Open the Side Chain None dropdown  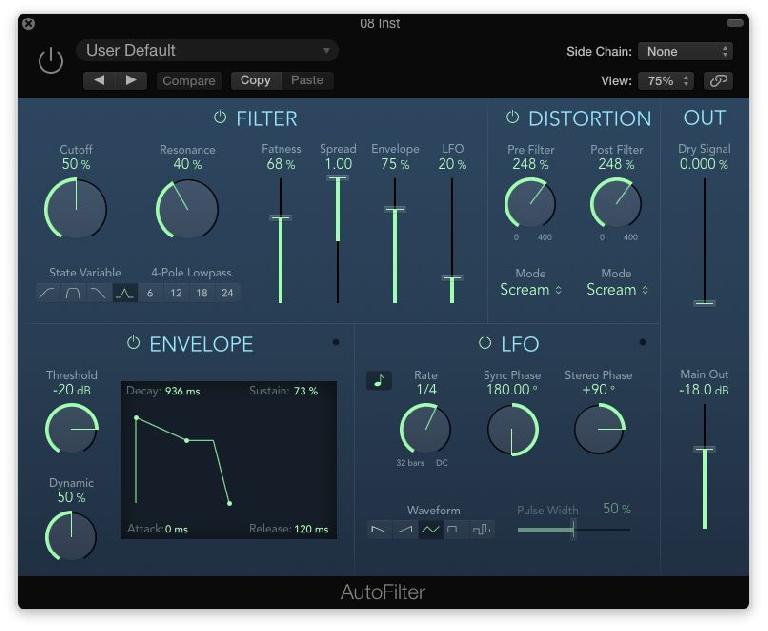tap(685, 51)
